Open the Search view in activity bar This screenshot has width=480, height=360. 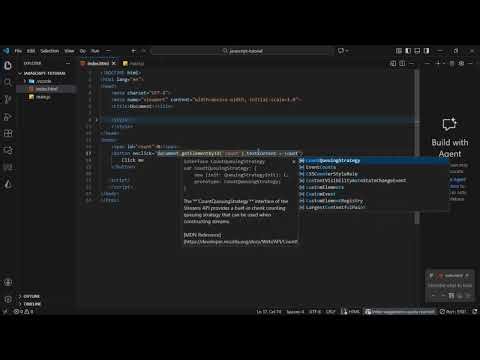pos(8,82)
